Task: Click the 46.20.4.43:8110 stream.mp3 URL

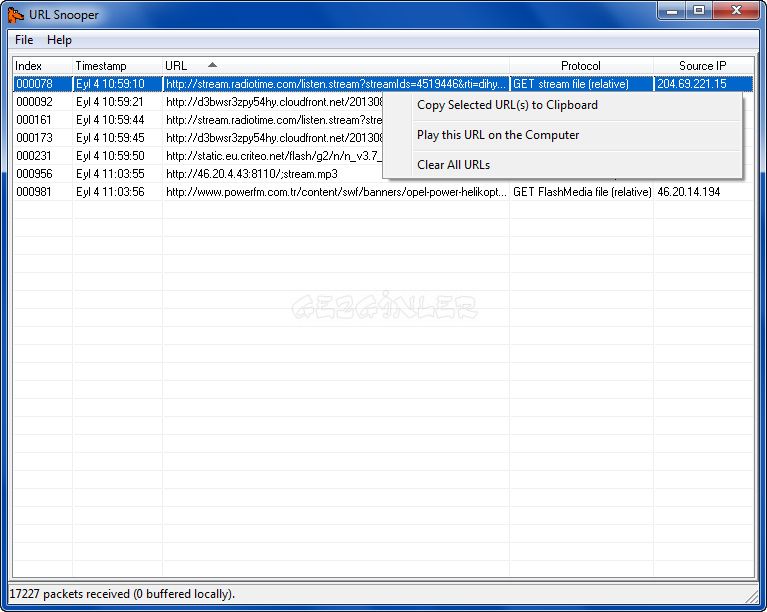Action: (x=251, y=174)
